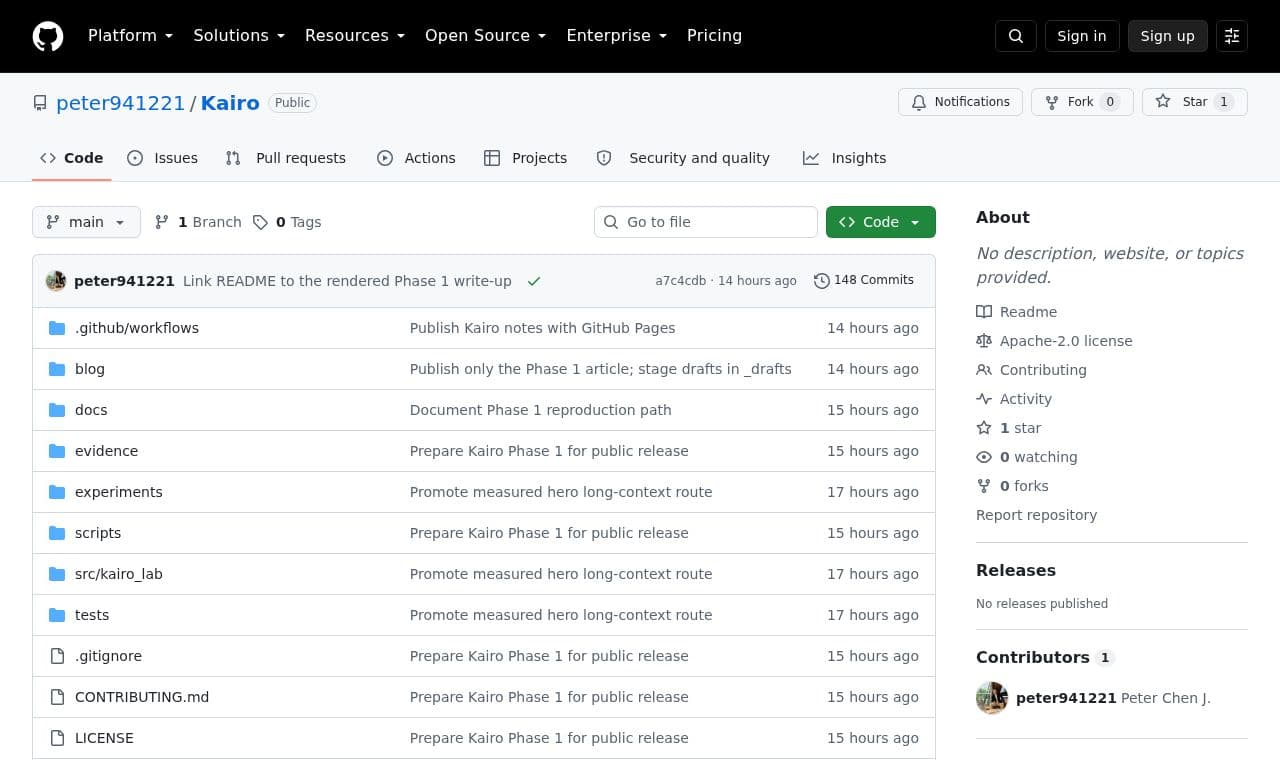
Task: Click the peter941221 commit author avatar
Action: point(56,281)
